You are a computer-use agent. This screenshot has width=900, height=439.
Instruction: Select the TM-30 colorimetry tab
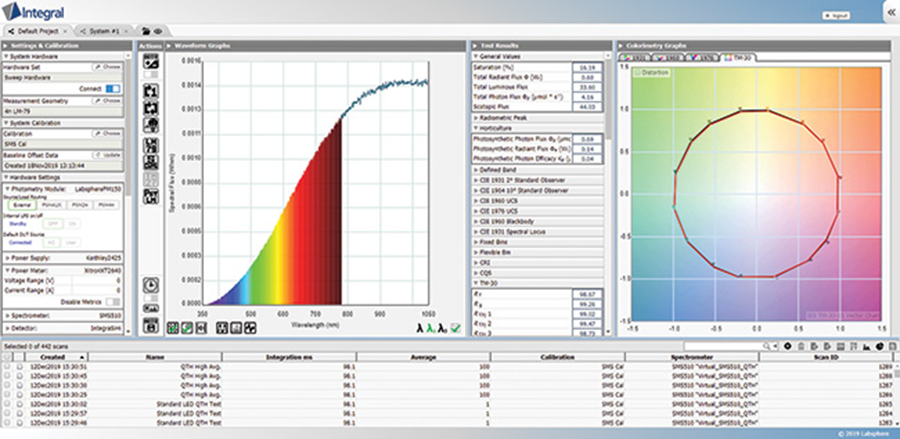738,57
